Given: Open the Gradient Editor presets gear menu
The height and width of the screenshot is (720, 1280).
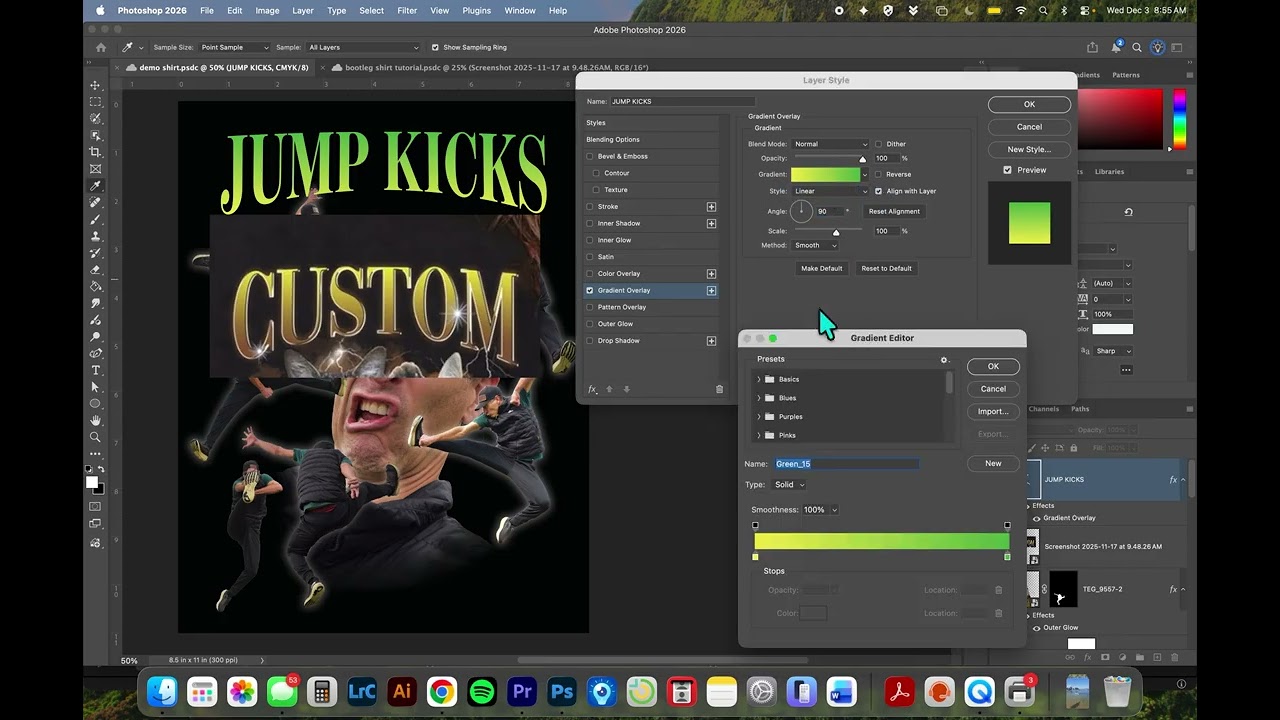Looking at the screenshot, I should [943, 360].
